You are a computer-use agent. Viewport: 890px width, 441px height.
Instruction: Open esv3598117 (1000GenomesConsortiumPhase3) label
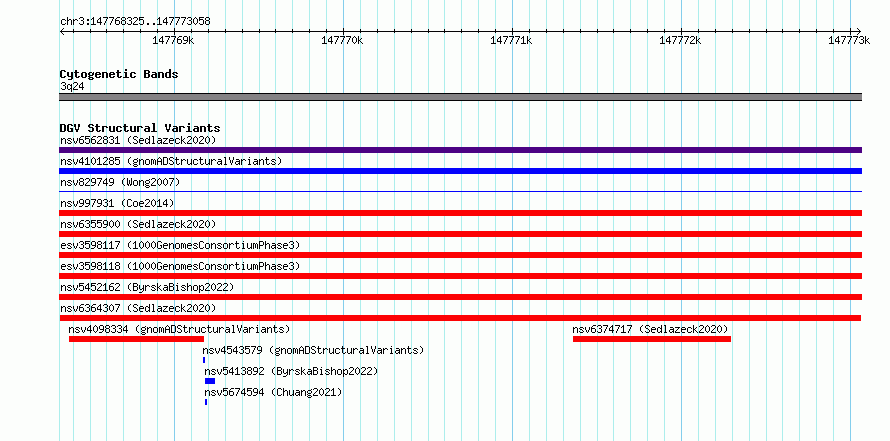coord(180,245)
